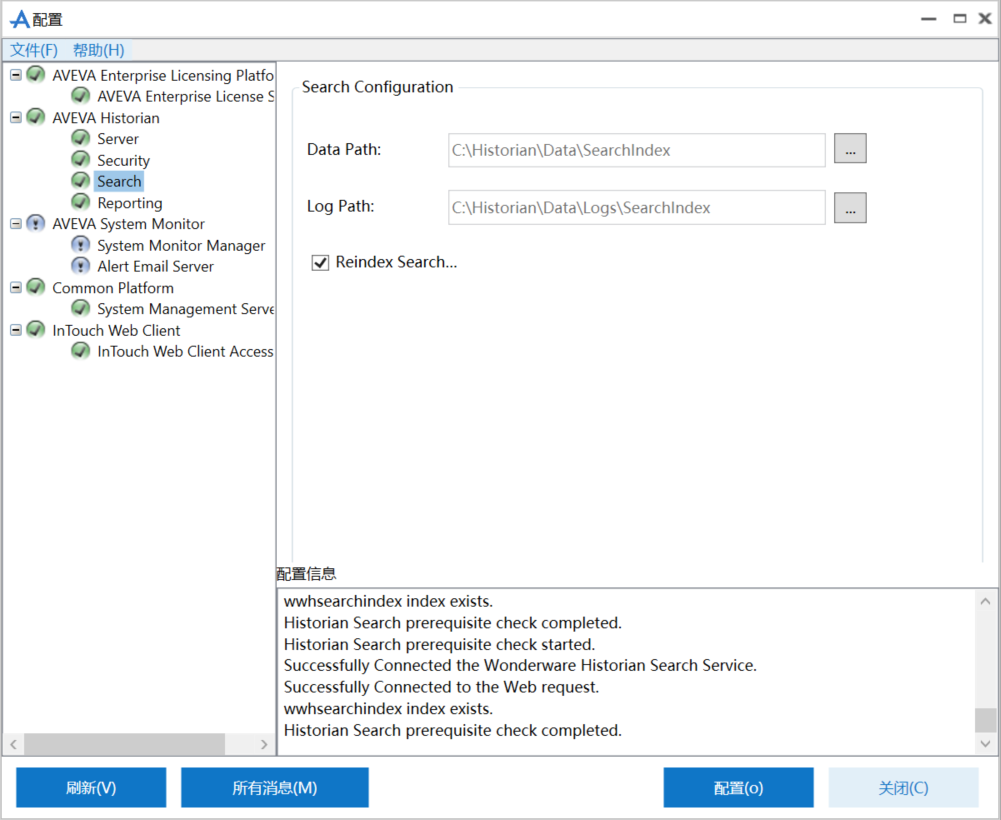The height and width of the screenshot is (820, 1001).
Task: Click the status icon beside Security
Action: click(x=81, y=160)
